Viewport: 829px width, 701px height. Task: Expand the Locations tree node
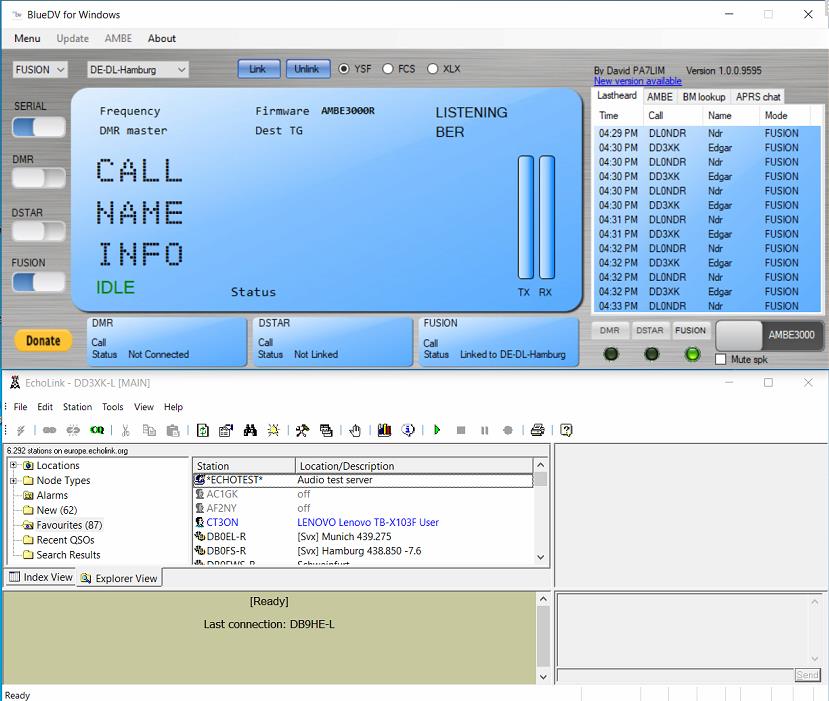[13, 465]
